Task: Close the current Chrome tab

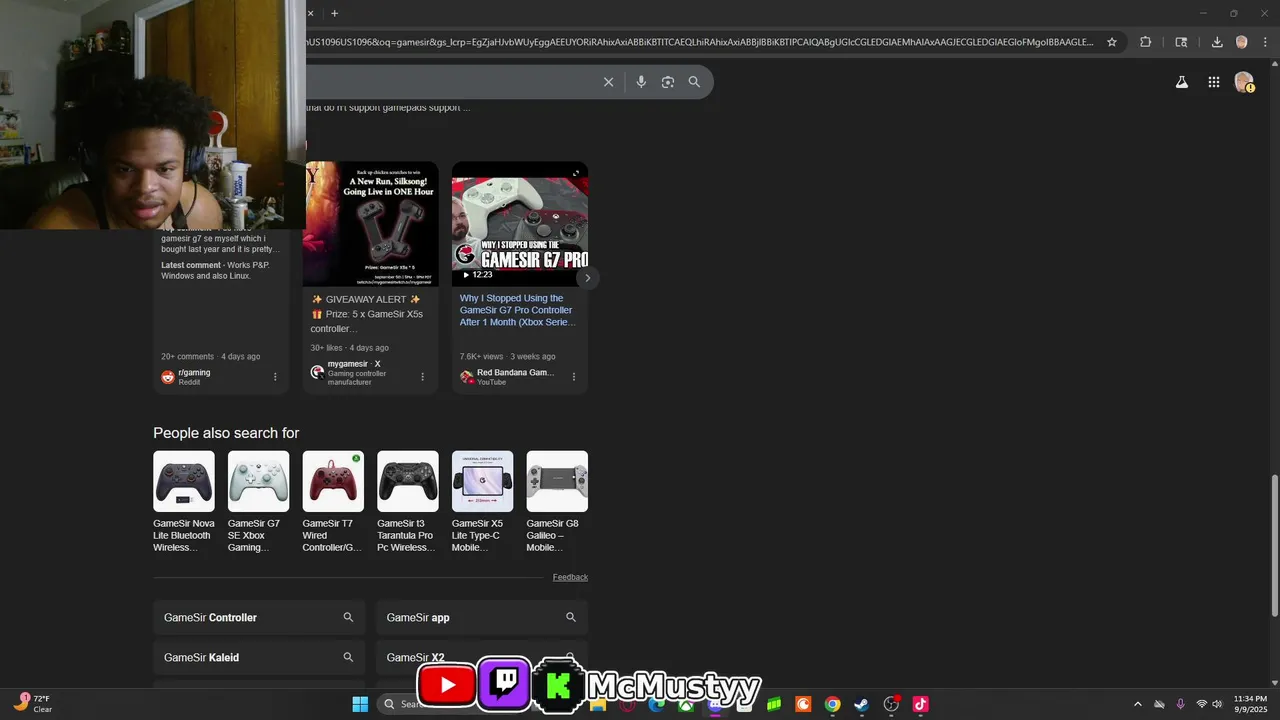Action: pos(311,13)
